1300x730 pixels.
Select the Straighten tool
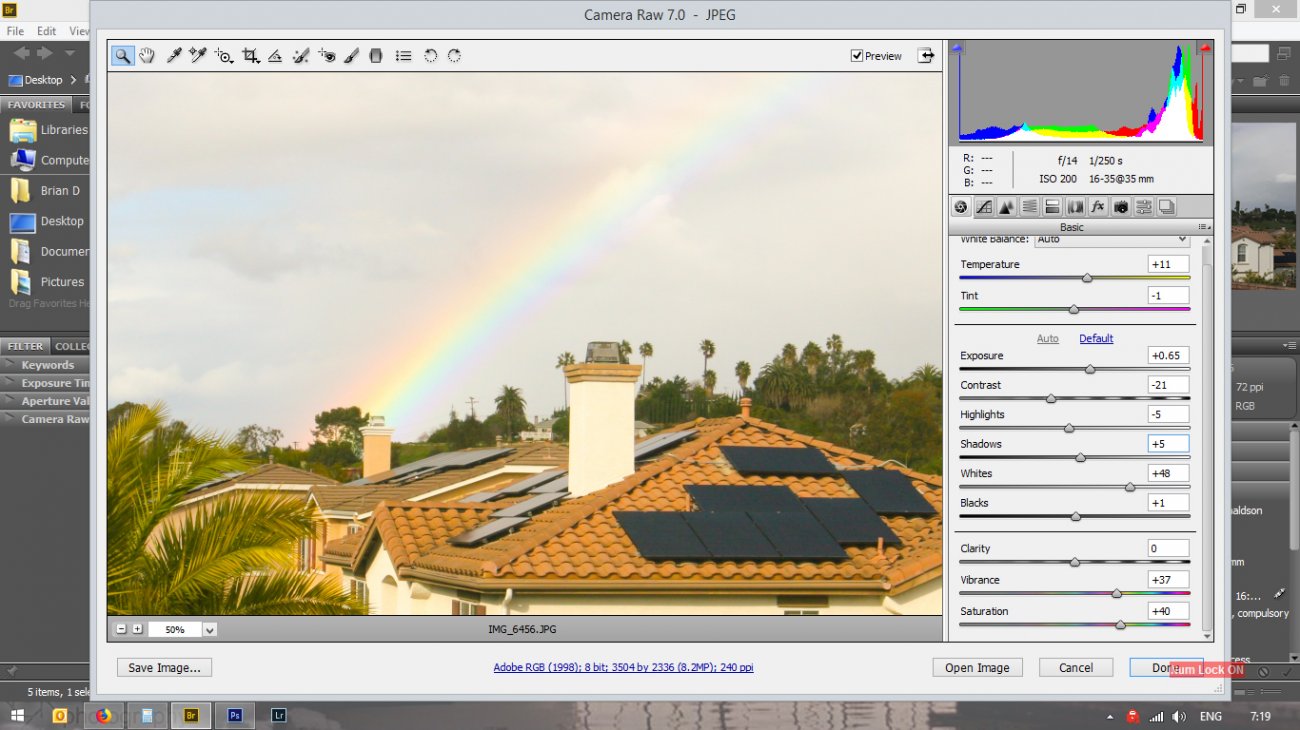click(275, 56)
